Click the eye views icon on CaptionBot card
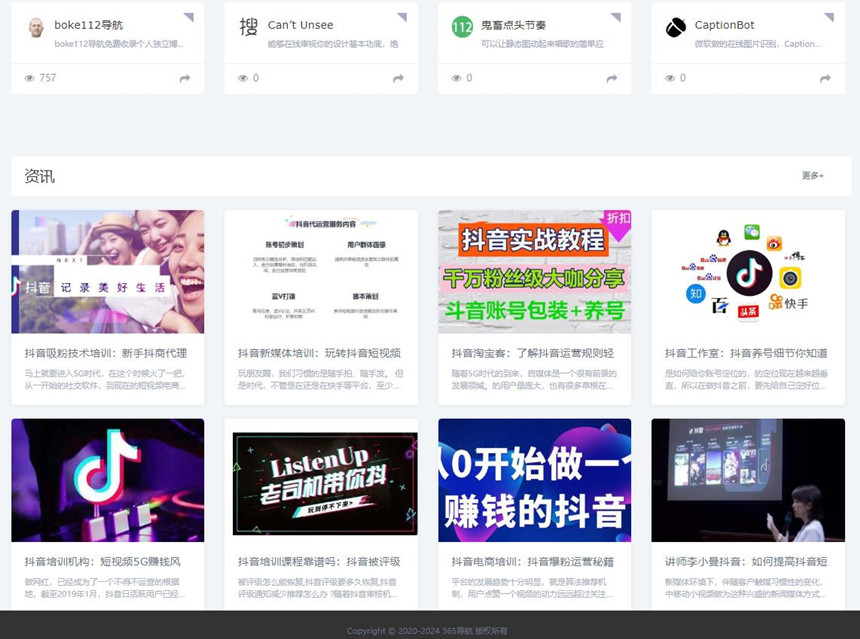 (670, 78)
